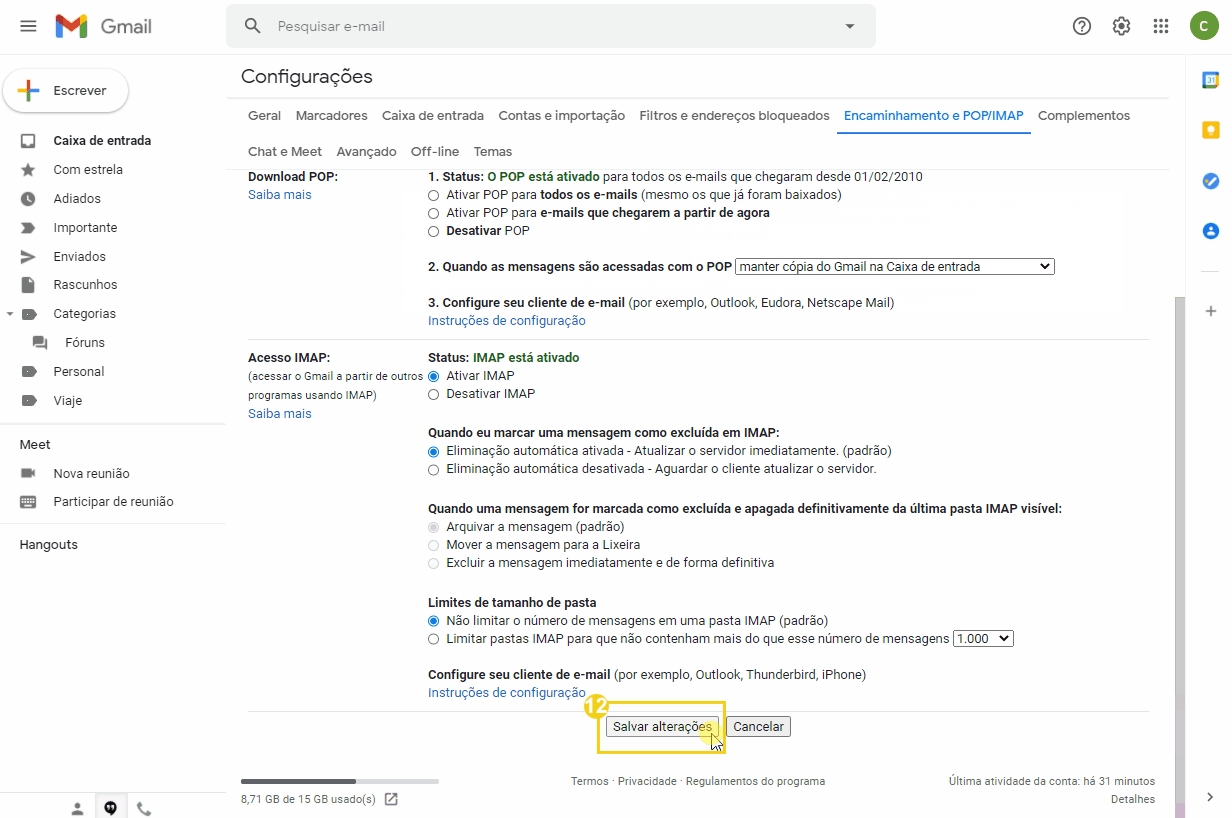Open the Google apps grid
Viewport: 1232px width, 818px height.
(1161, 26)
